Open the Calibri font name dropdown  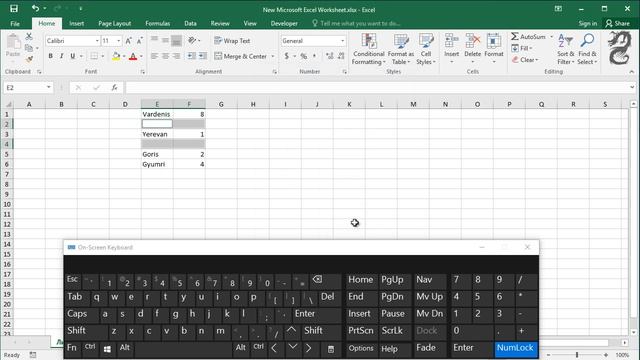[97, 41]
